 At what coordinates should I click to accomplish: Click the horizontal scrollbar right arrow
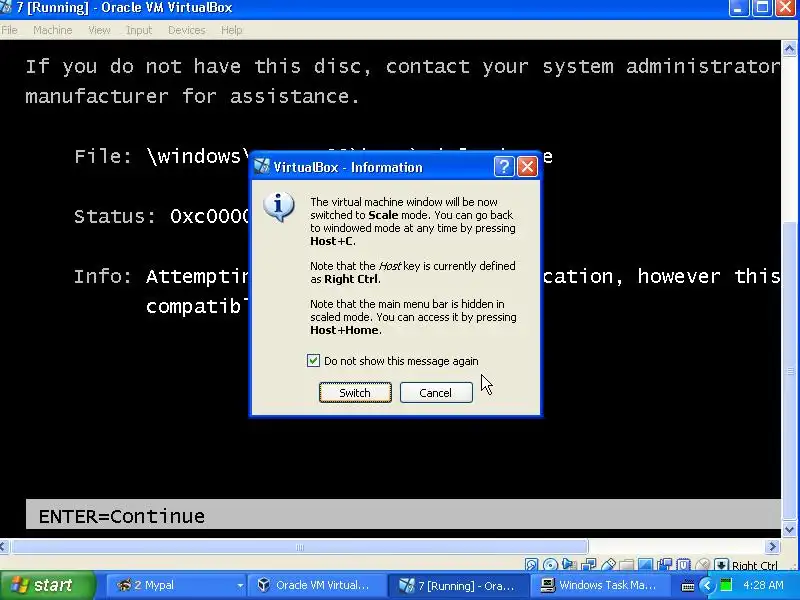point(772,547)
